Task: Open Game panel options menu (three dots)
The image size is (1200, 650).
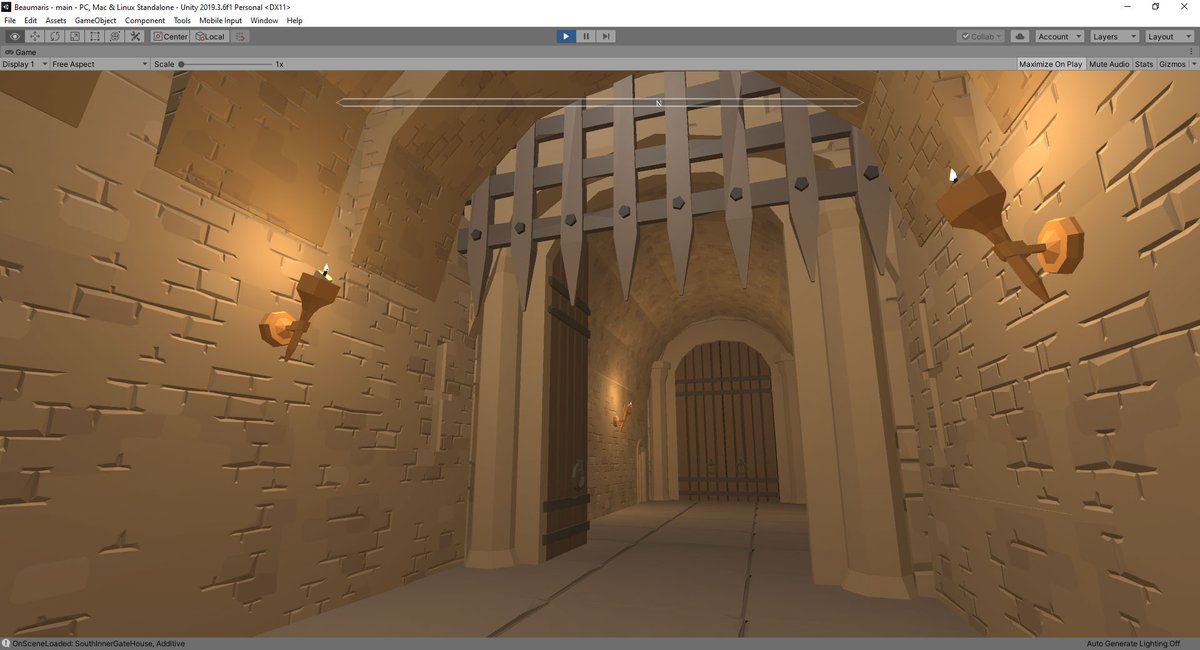Action: 1192,51
